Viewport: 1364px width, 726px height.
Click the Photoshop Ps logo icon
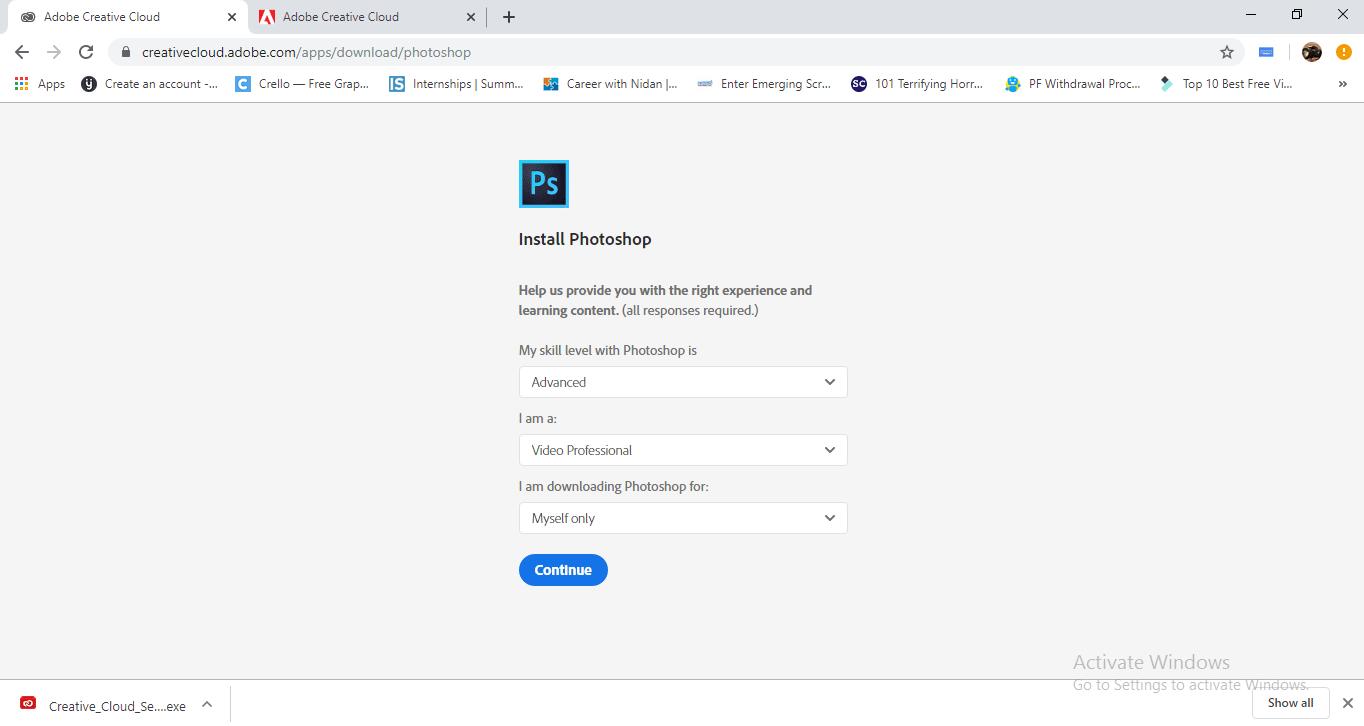click(x=543, y=183)
